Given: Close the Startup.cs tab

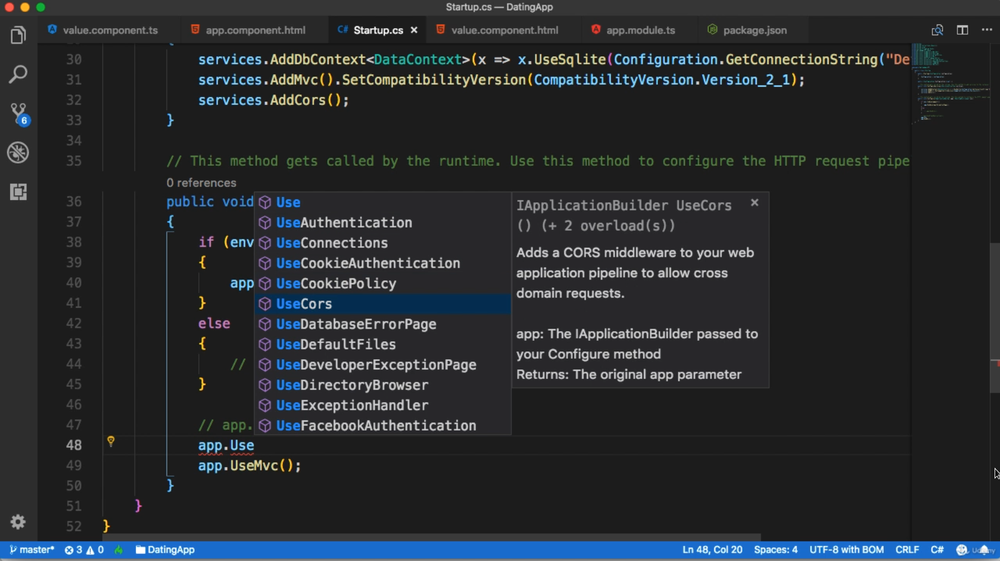Looking at the screenshot, I should (x=414, y=30).
